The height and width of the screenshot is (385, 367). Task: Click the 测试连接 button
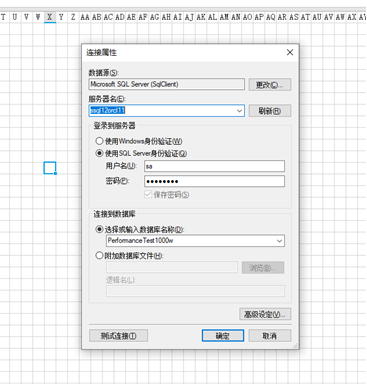(118, 336)
